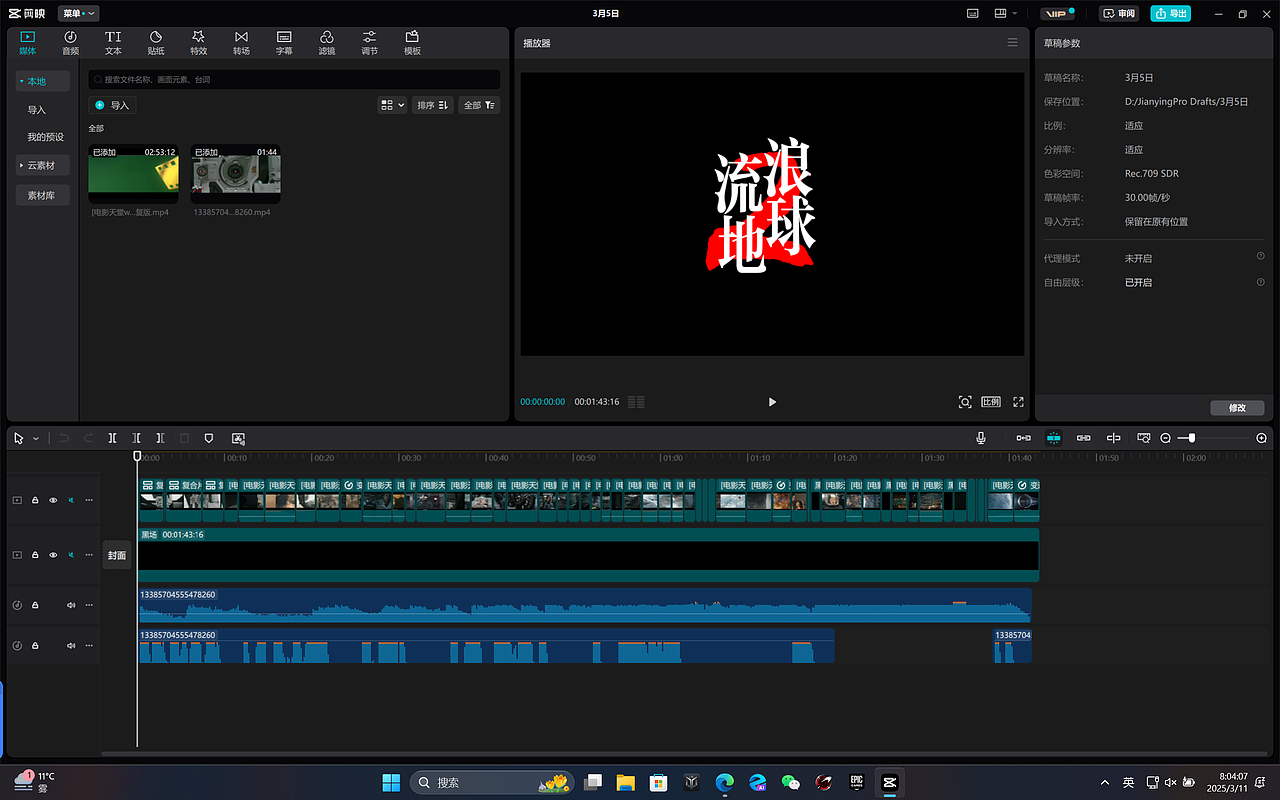The width and height of the screenshot is (1280, 800).
Task: Toggle the highlighted auto-snap button in timeline toolbar
Action: click(x=1053, y=438)
